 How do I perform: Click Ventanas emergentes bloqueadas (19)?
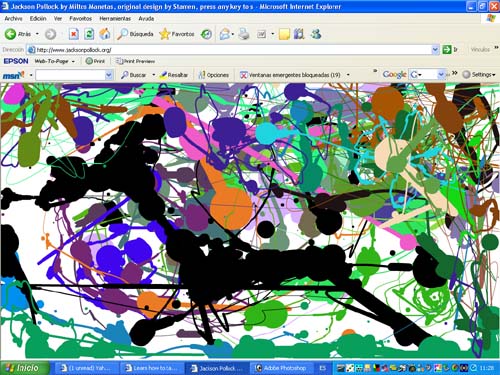(x=290, y=75)
